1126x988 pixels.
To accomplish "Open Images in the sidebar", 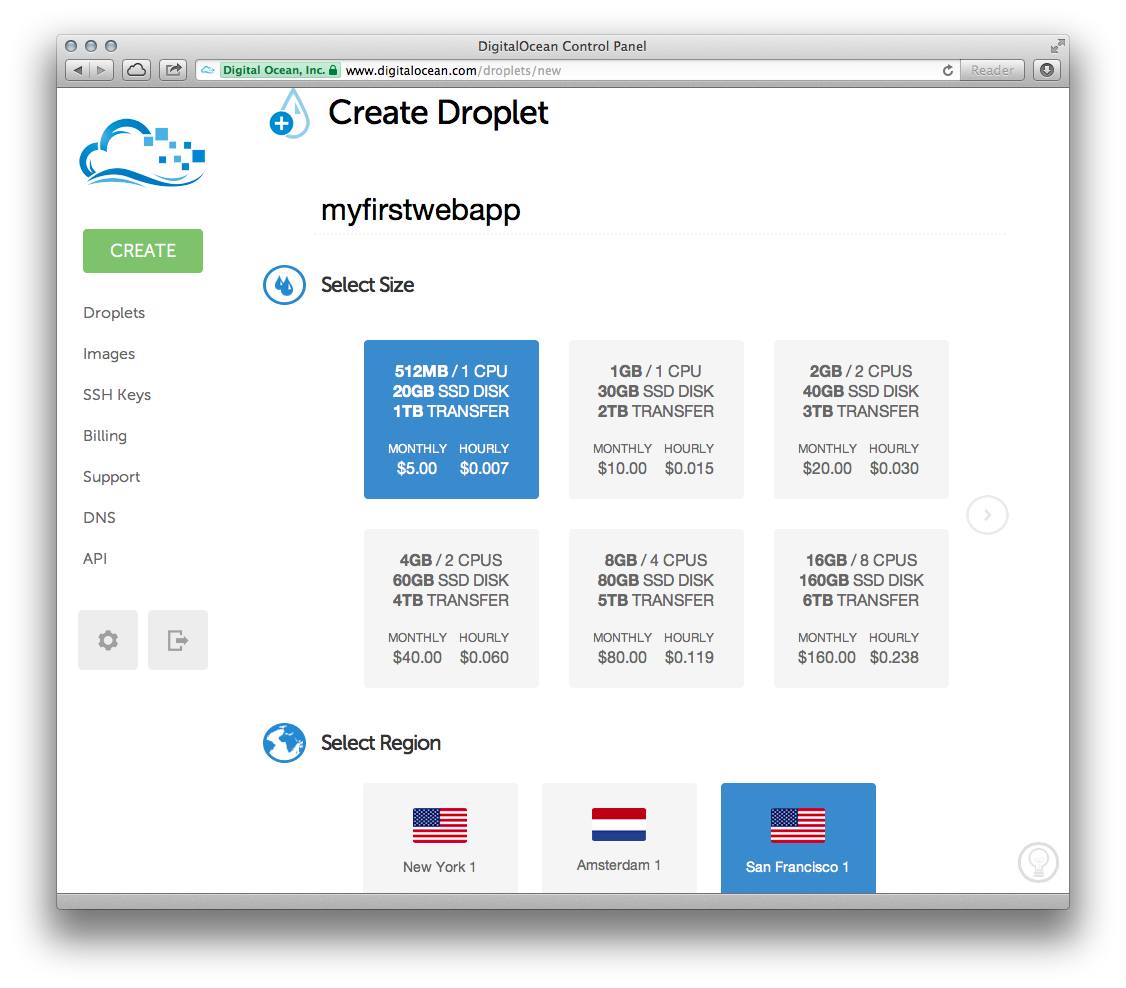I will (109, 354).
